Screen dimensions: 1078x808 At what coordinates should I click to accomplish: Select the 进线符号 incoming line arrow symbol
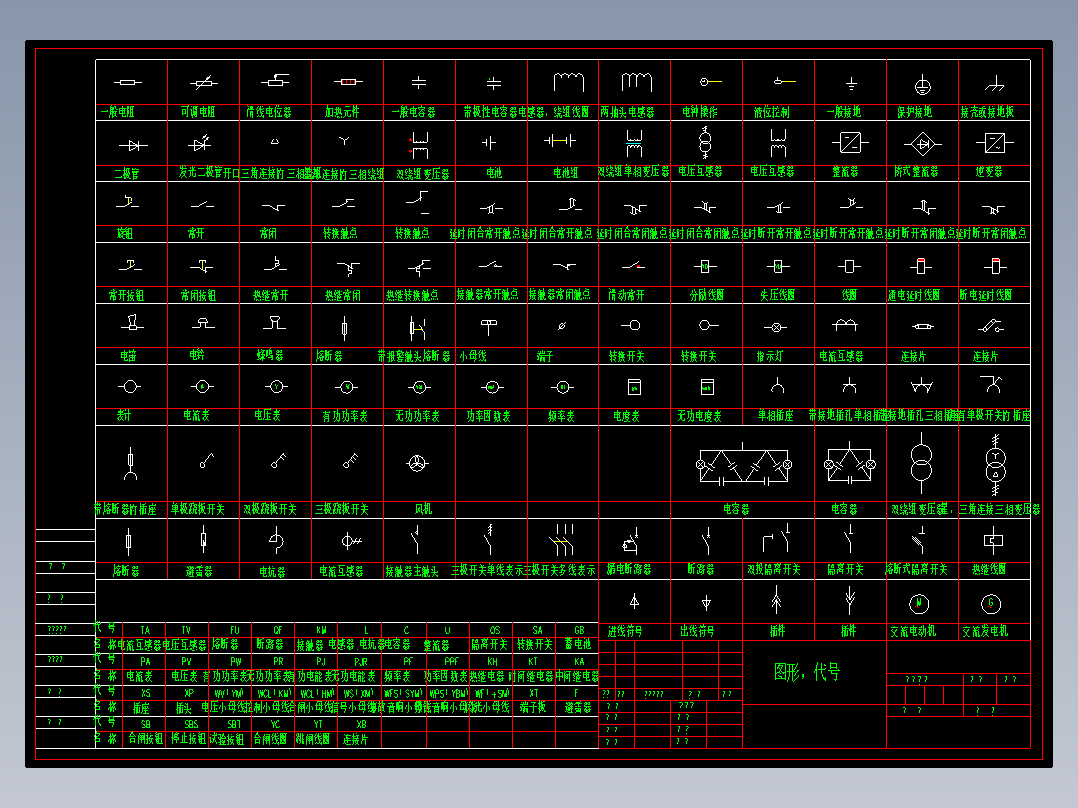635,602
